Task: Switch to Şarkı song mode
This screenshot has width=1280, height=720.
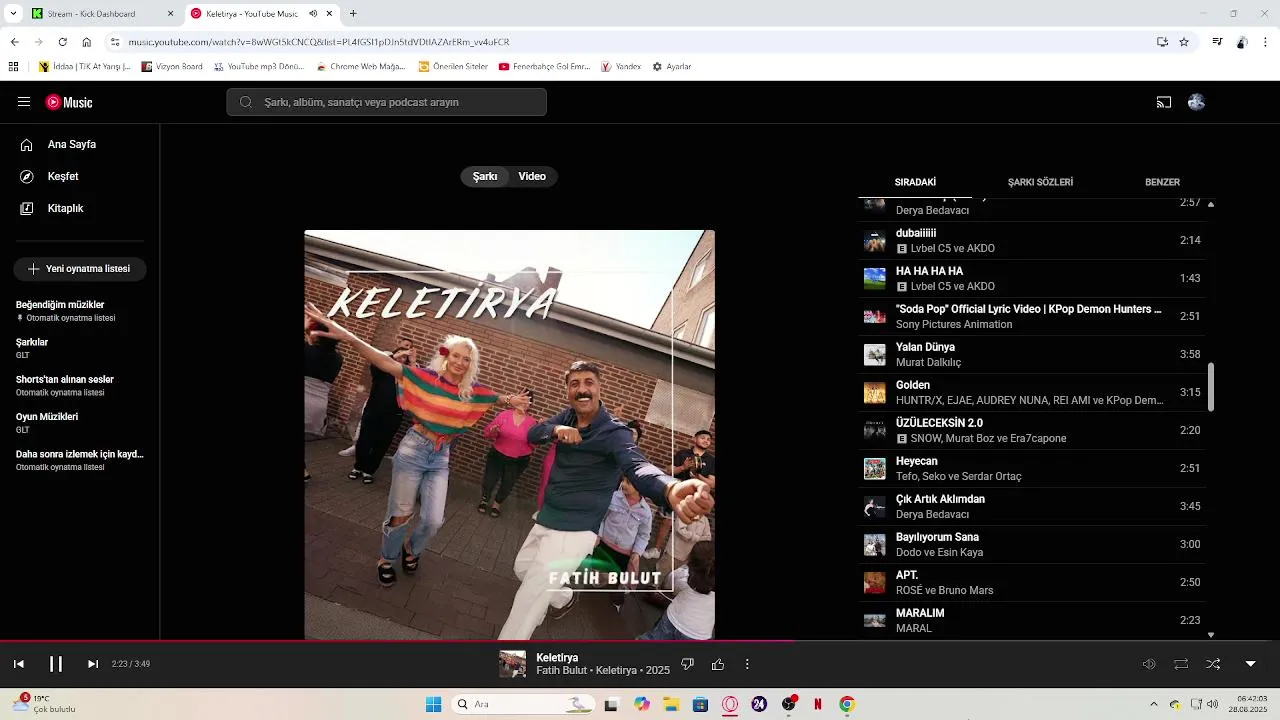Action: [x=485, y=176]
